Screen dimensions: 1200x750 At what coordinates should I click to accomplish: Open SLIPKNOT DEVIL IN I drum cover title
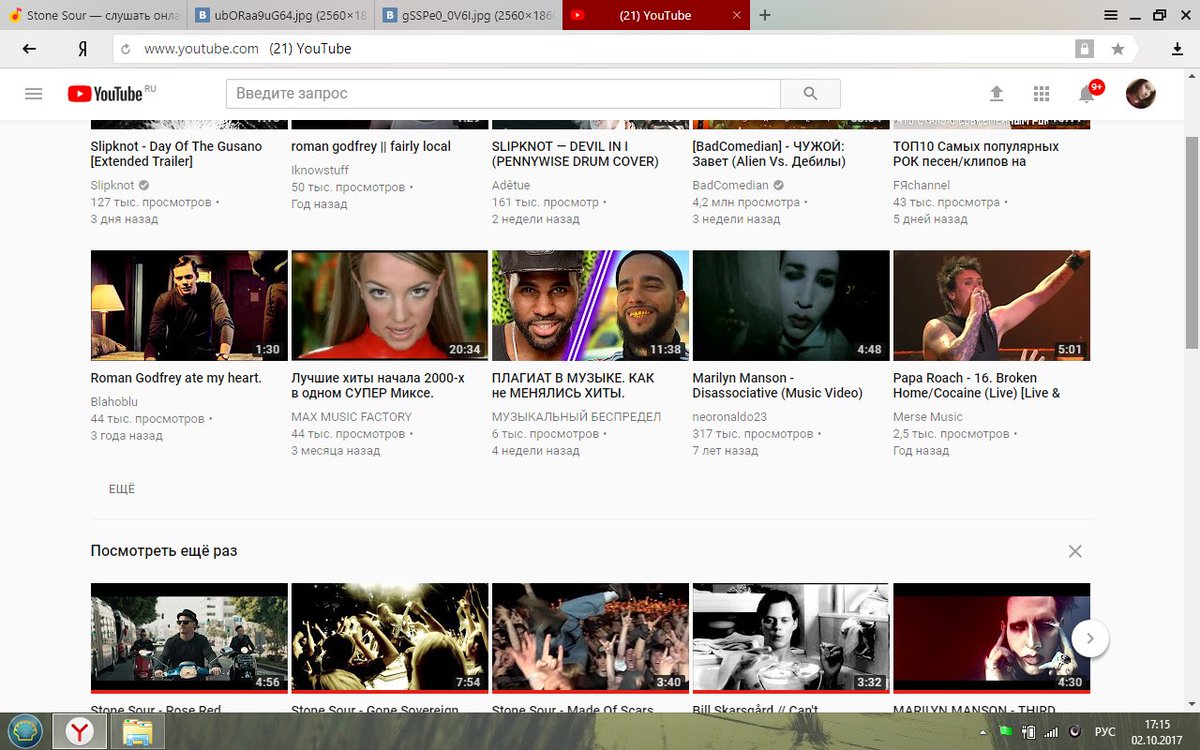pyautogui.click(x=575, y=154)
